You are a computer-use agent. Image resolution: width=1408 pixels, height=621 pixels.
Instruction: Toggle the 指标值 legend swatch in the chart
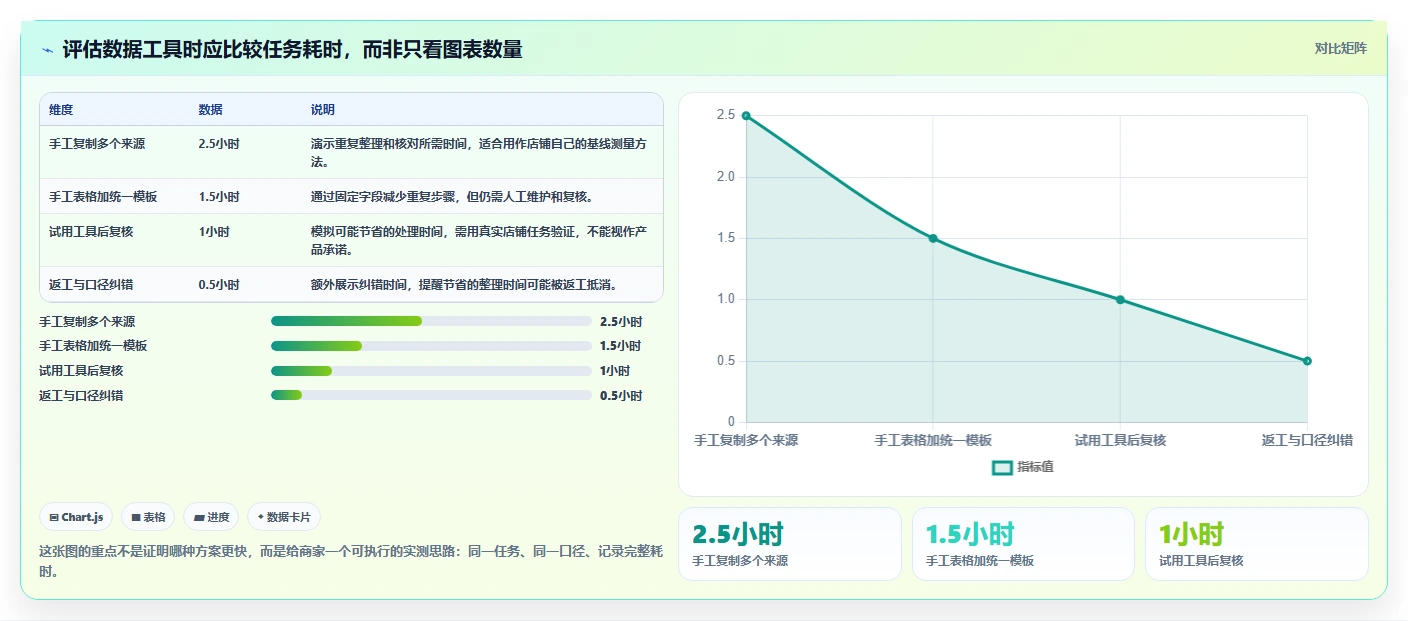coord(1002,467)
